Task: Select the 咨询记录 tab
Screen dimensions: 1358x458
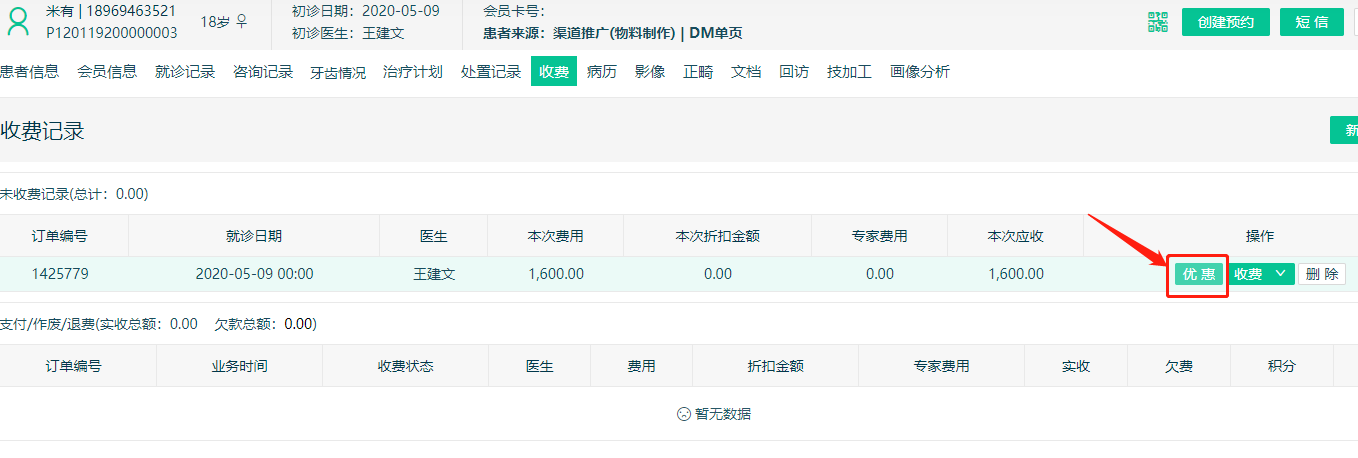Action: [x=263, y=72]
